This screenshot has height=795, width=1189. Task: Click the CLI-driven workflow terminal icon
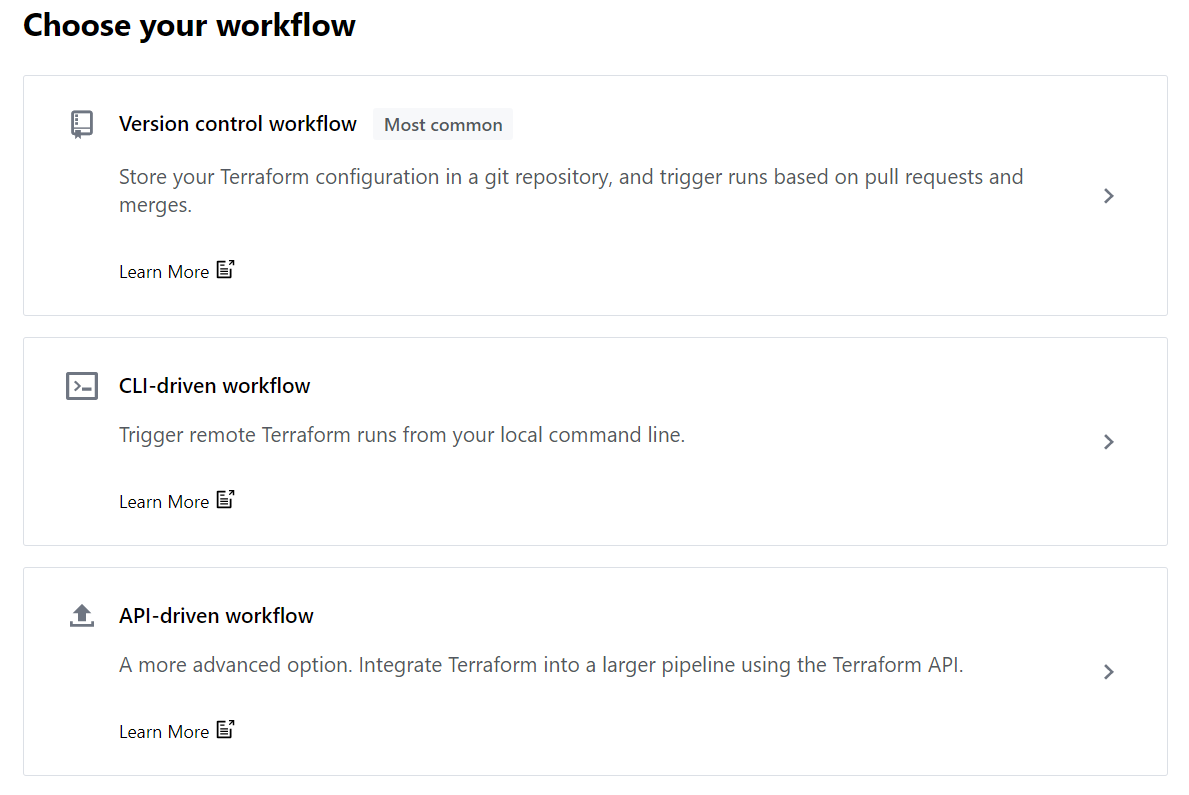click(82, 386)
